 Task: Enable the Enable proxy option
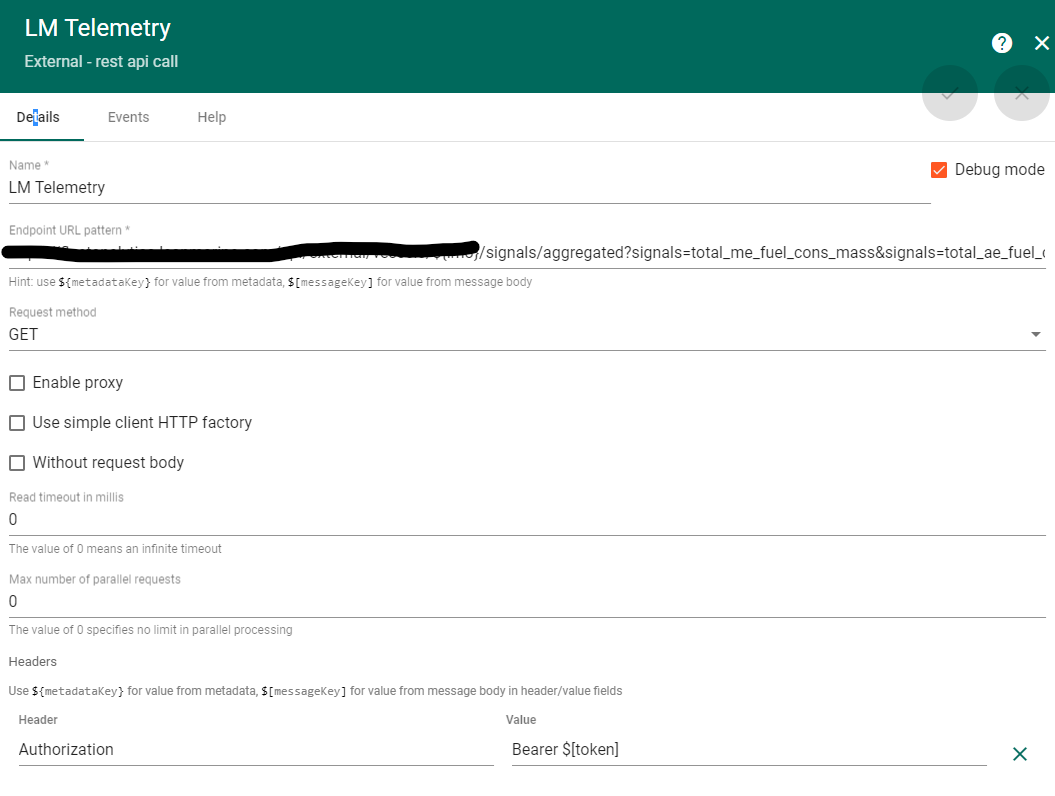point(16,382)
